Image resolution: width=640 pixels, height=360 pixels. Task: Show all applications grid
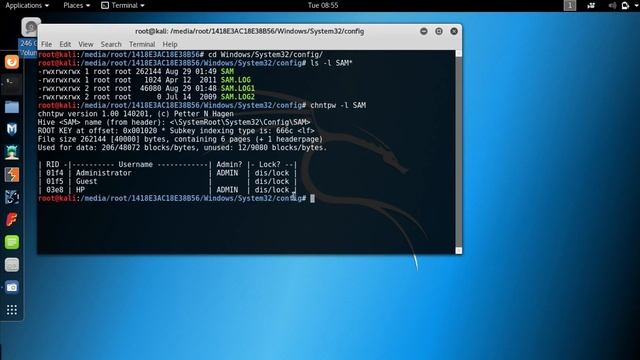pyautogui.click(x=12, y=310)
